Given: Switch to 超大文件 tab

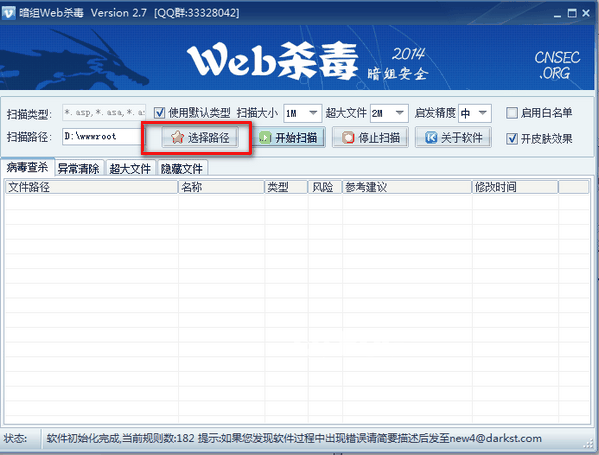Looking at the screenshot, I should point(130,168).
